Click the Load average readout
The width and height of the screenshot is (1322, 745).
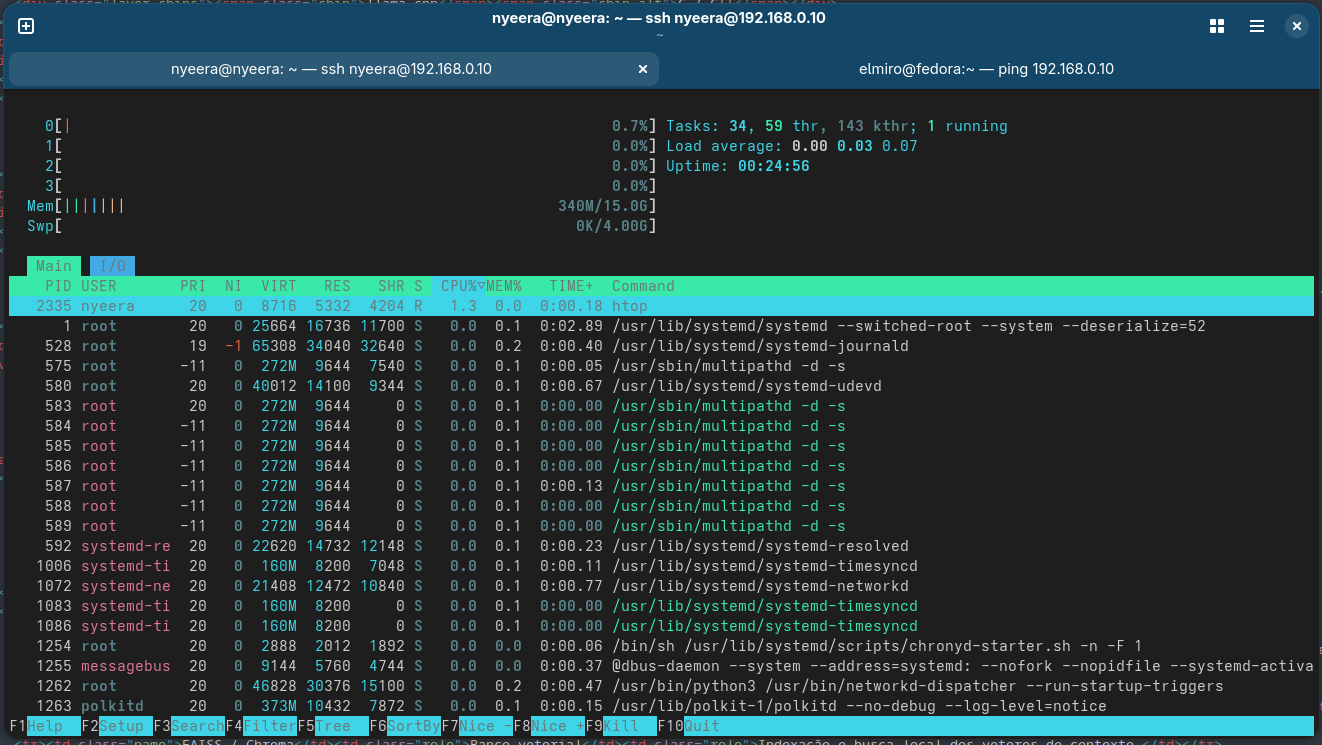tap(792, 146)
